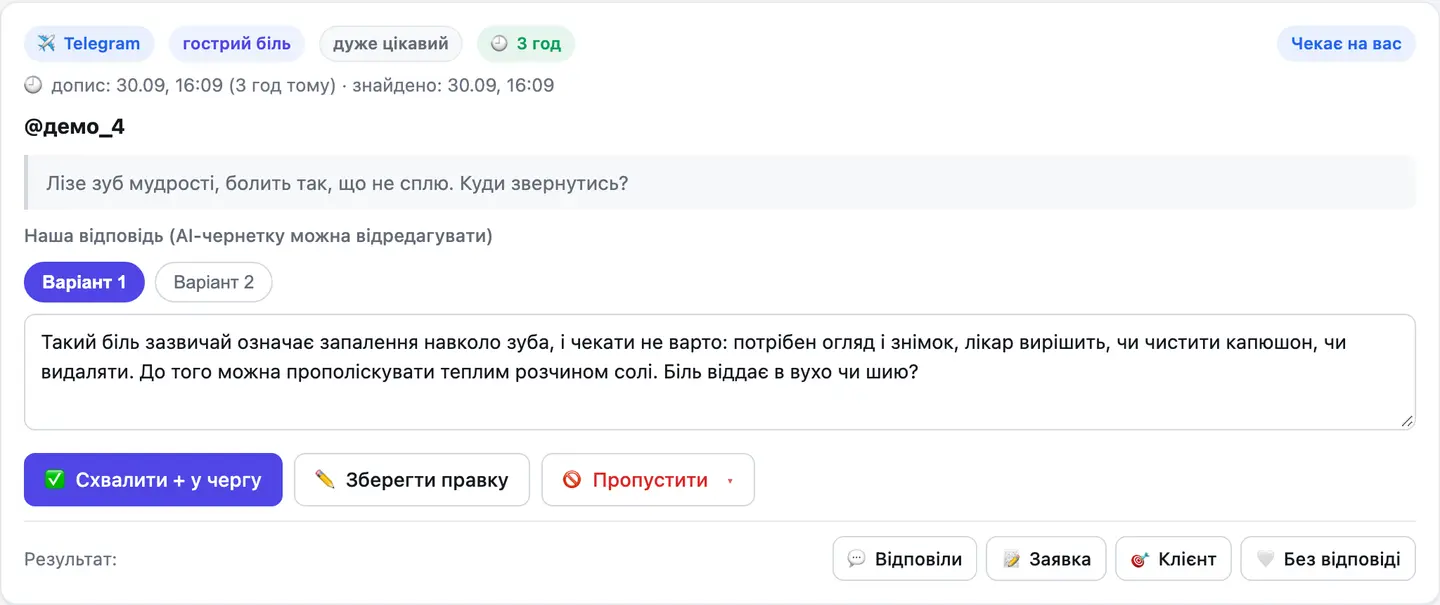Select the 'гострий біль' tag
Screen dimensions: 1440x605
[x=237, y=44]
